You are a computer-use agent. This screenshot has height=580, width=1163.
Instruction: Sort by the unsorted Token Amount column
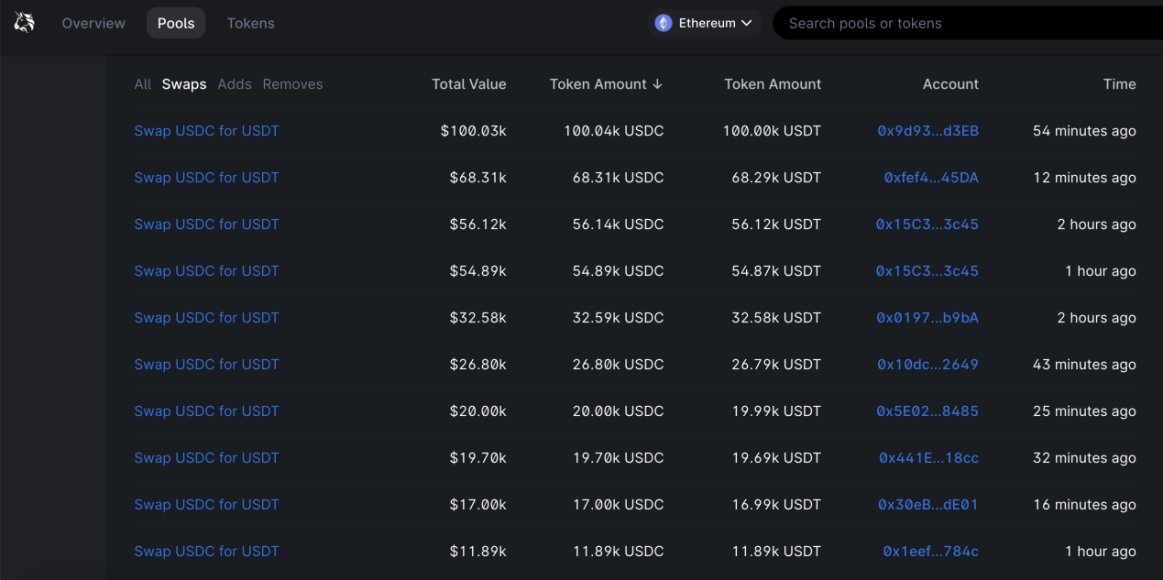(773, 85)
